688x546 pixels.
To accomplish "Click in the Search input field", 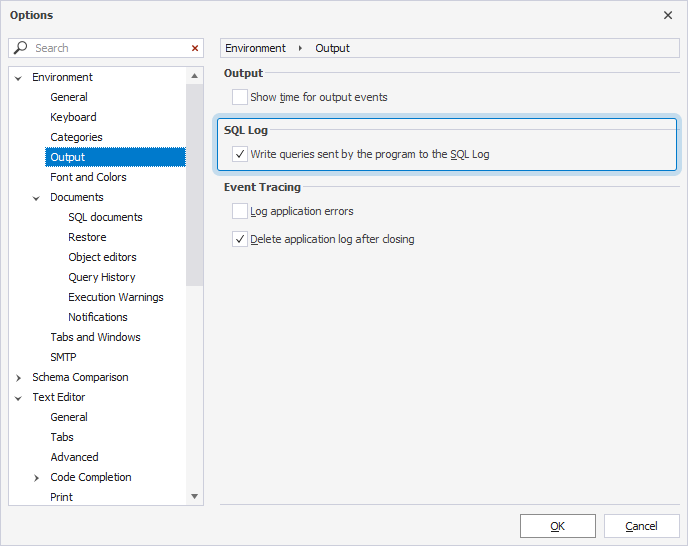I will 105,48.
